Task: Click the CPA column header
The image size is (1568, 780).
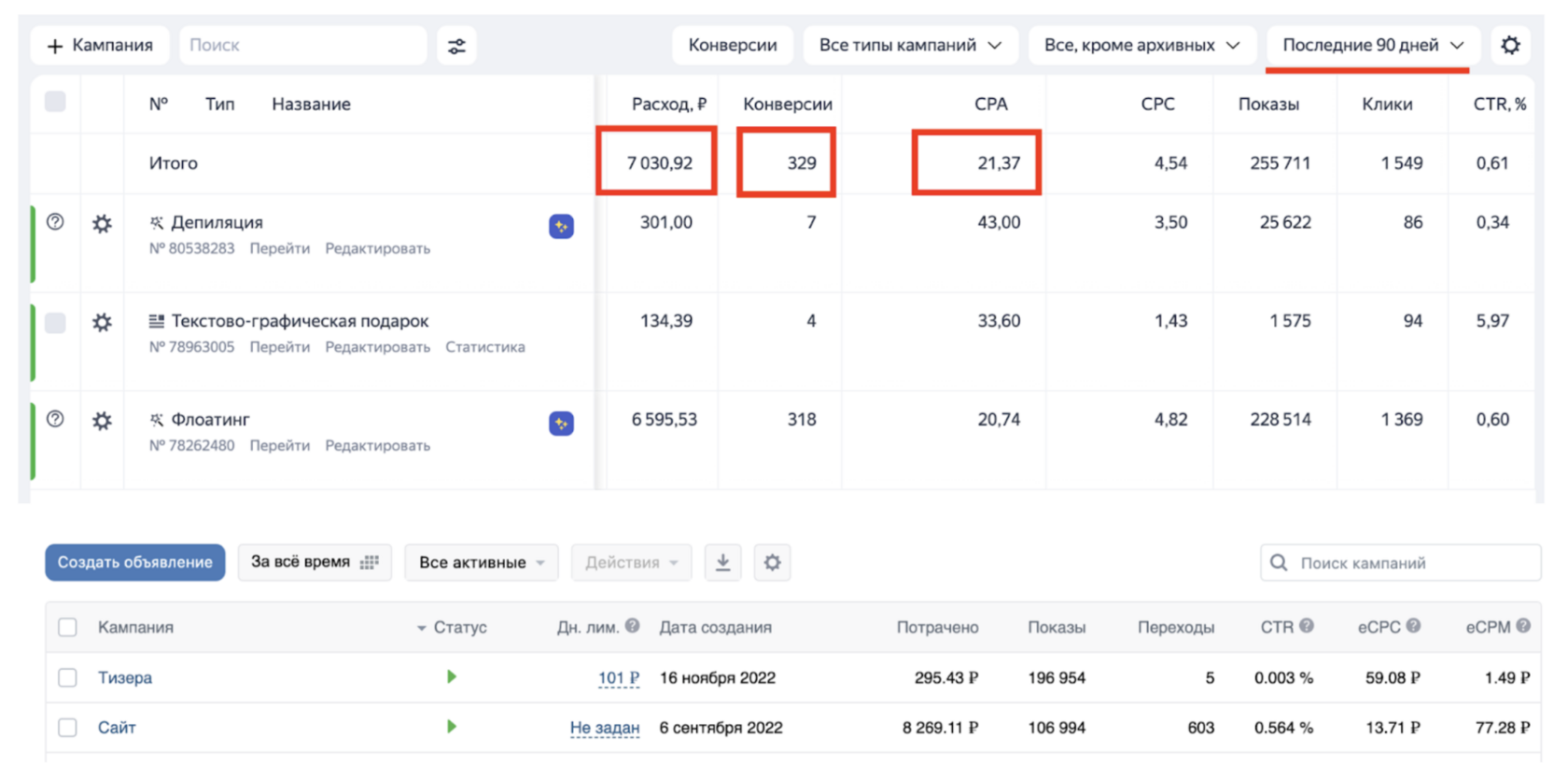Action: pos(991,104)
